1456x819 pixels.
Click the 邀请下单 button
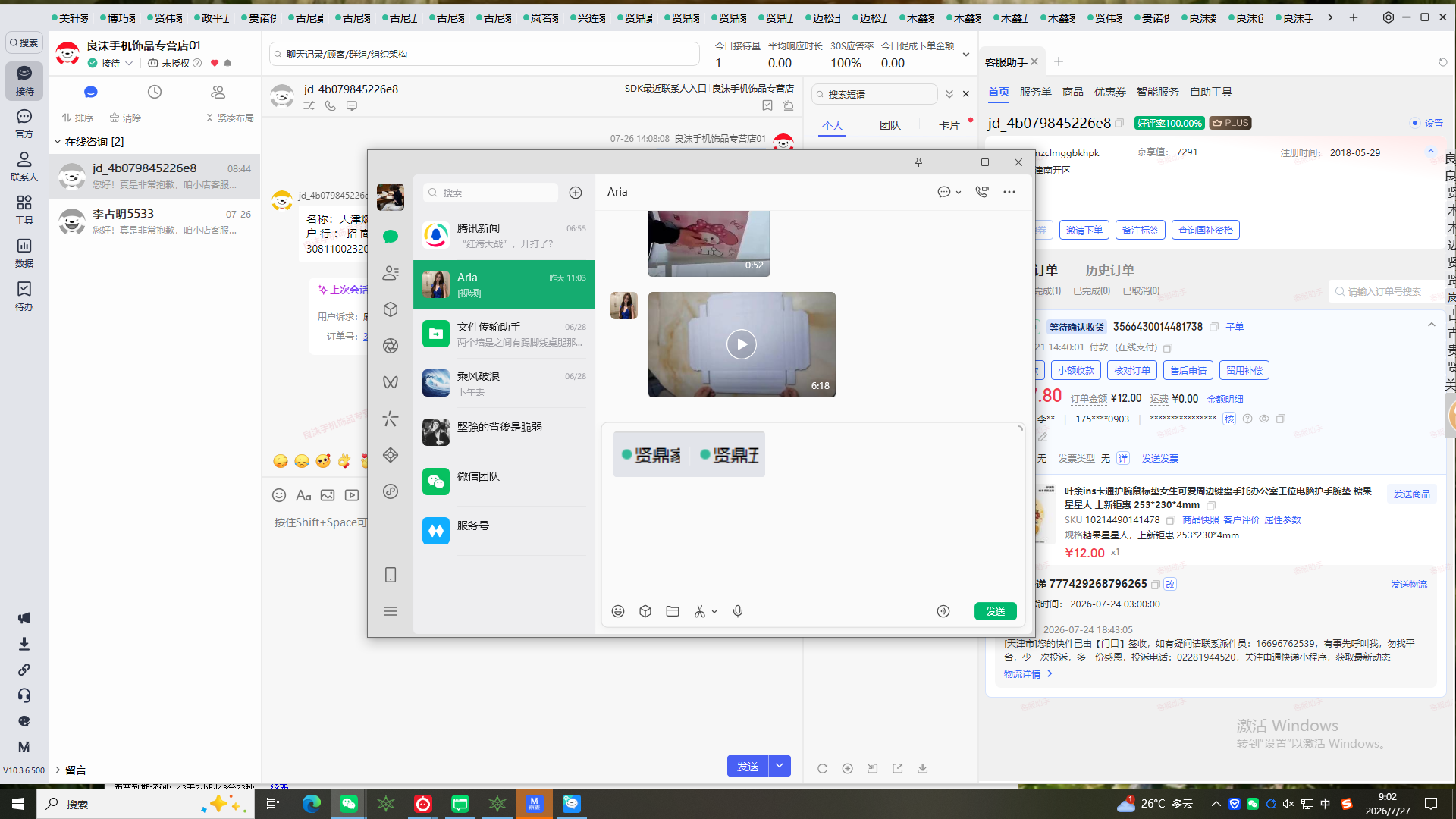click(1084, 230)
